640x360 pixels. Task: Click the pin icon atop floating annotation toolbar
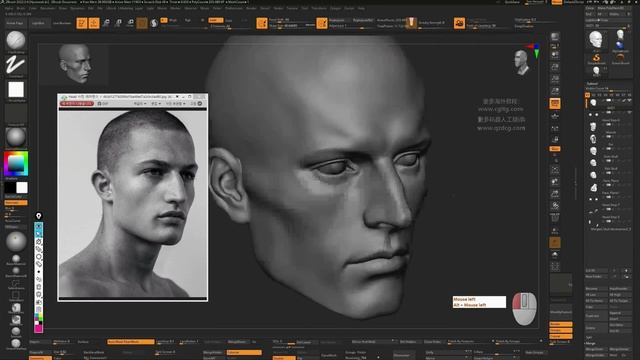click(x=39, y=216)
